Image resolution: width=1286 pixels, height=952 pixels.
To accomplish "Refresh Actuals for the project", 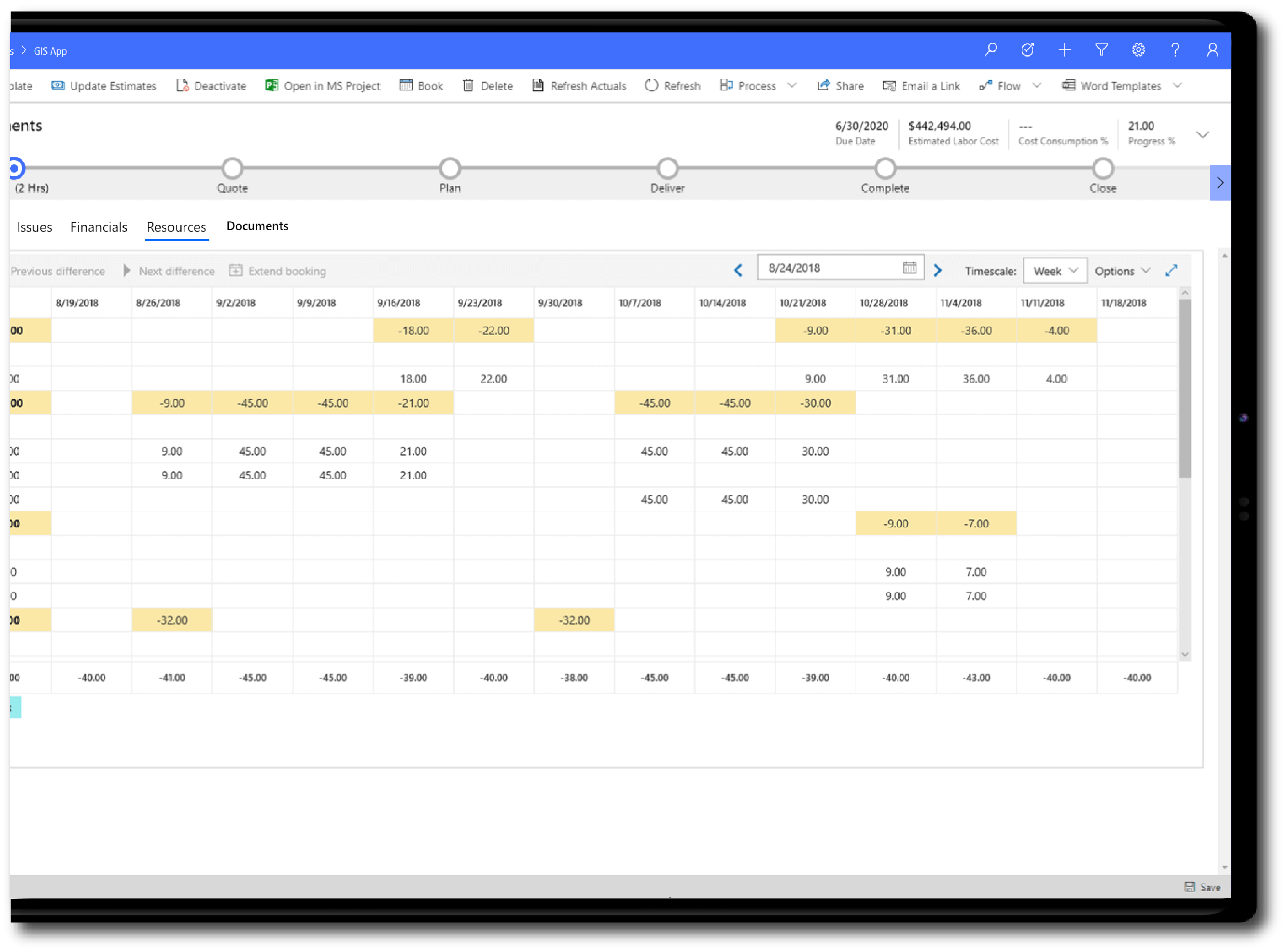I will [x=579, y=85].
